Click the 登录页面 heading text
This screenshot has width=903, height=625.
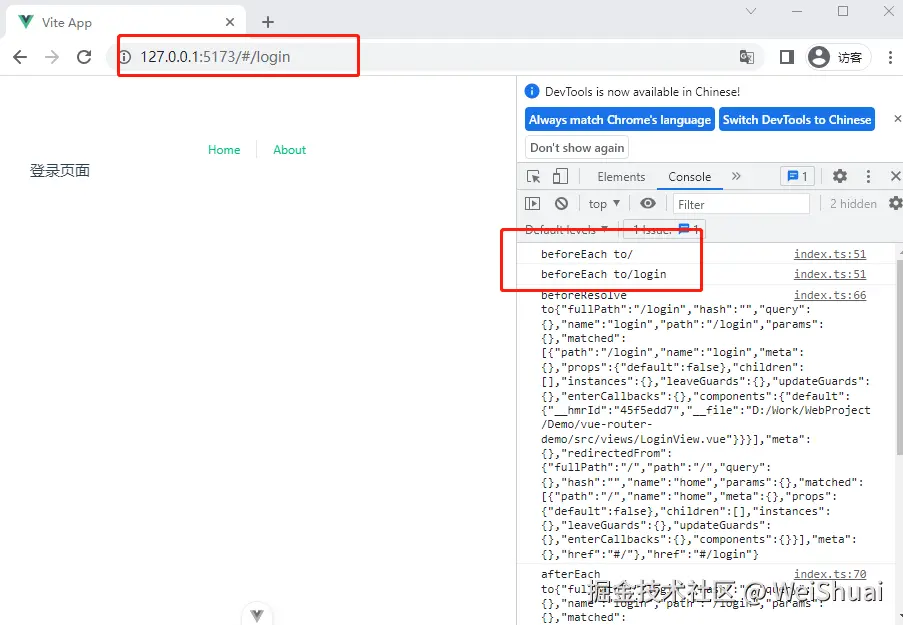click(x=60, y=171)
